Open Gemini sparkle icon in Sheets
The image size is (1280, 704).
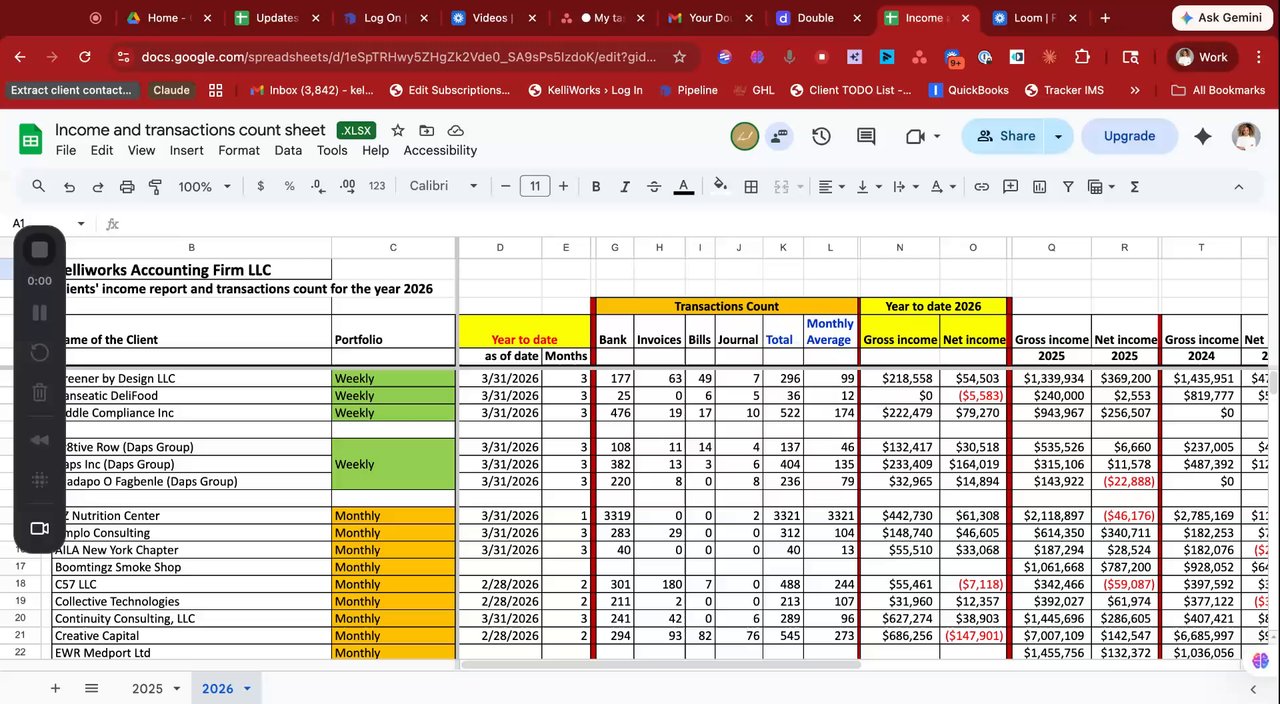click(x=1203, y=136)
